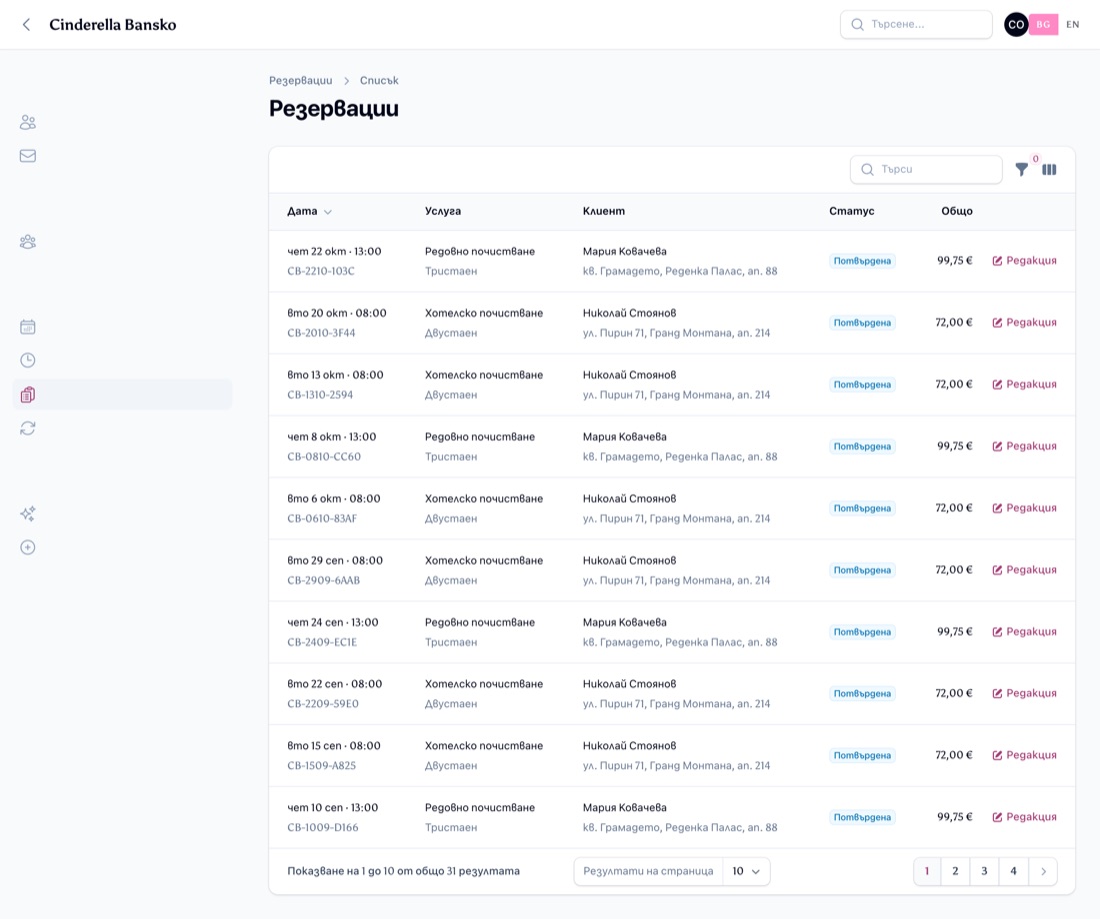
Task: Click the circled plus icon in sidebar
Action: click(28, 547)
